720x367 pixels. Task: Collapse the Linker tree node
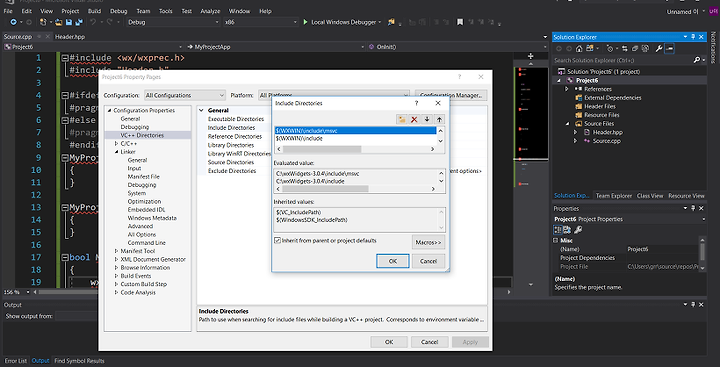(x=117, y=152)
